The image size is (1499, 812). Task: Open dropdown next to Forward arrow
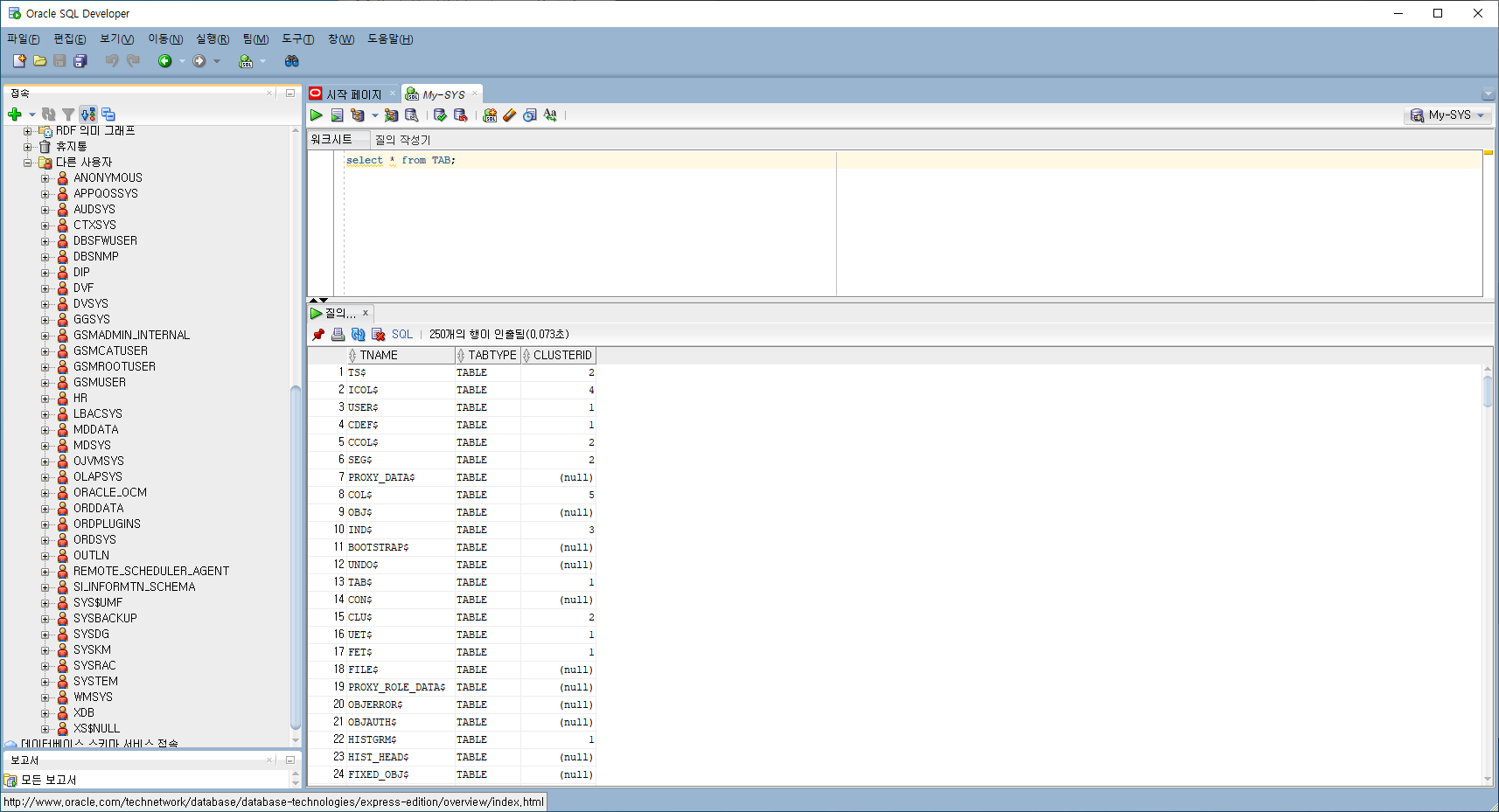point(217,61)
